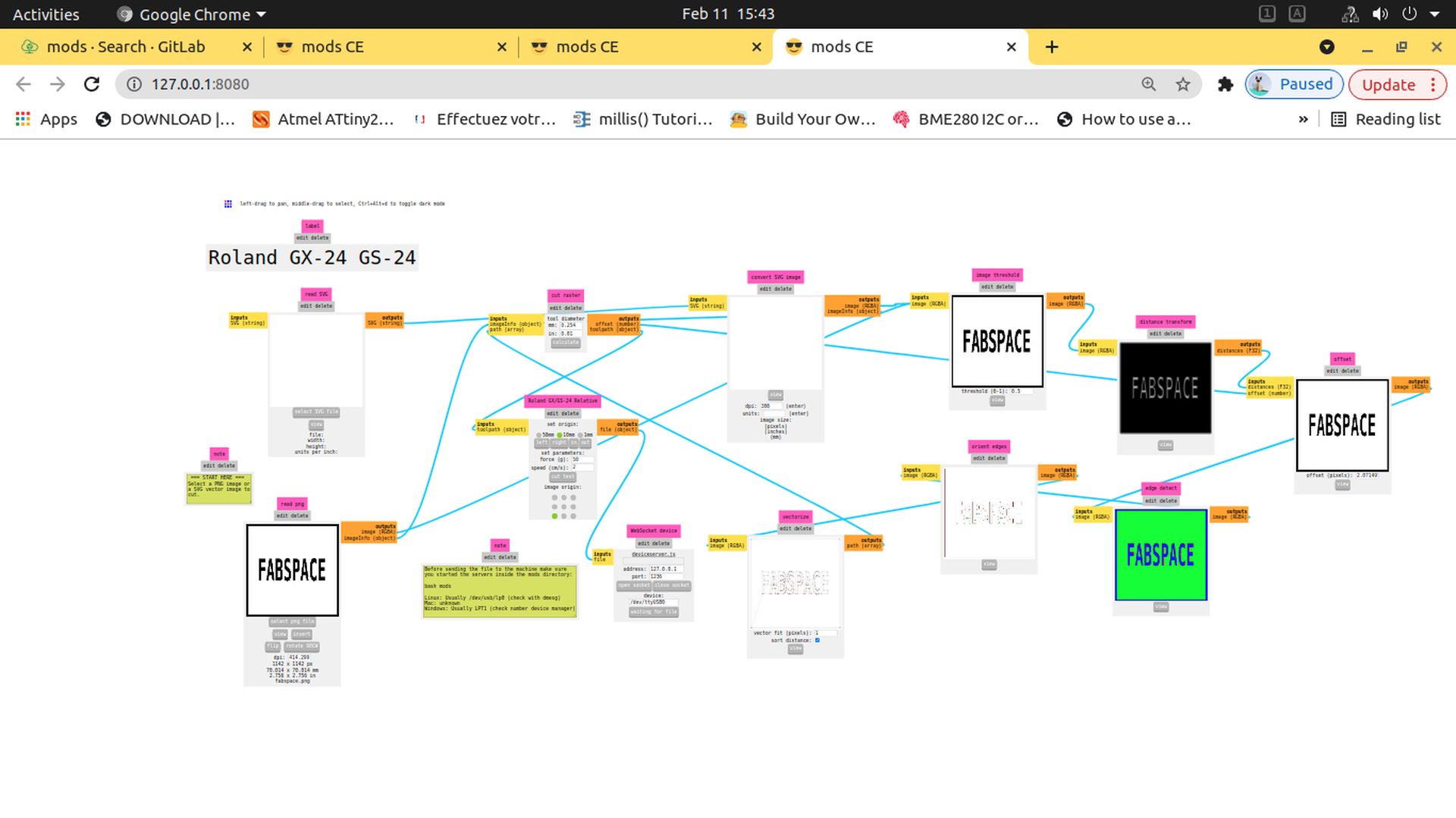1456x818 pixels.
Task: Bookmark this page with the star icon
Action: (x=1183, y=84)
